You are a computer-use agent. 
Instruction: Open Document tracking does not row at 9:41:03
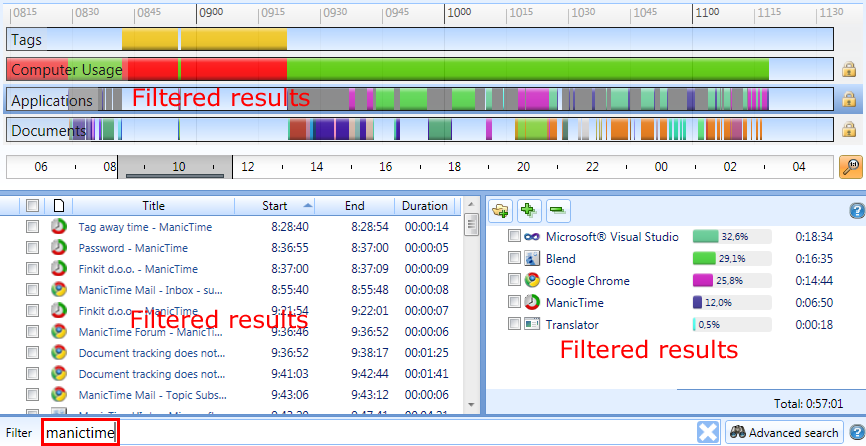[x=152, y=374]
